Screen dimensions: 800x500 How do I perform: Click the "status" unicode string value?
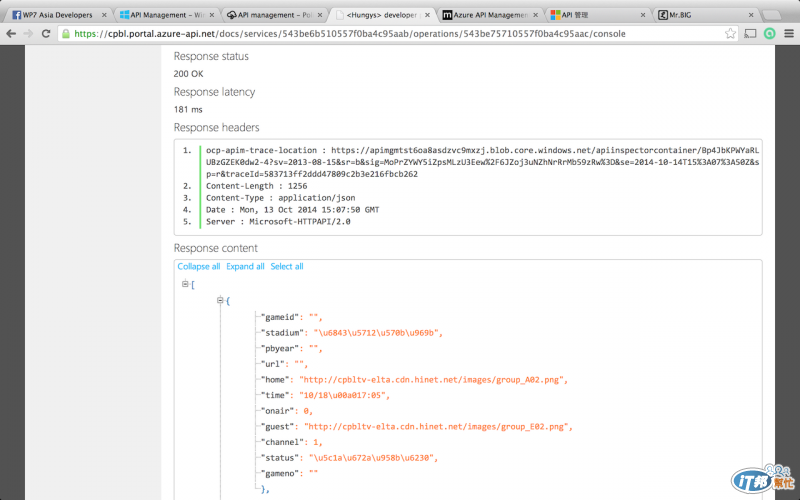point(373,458)
